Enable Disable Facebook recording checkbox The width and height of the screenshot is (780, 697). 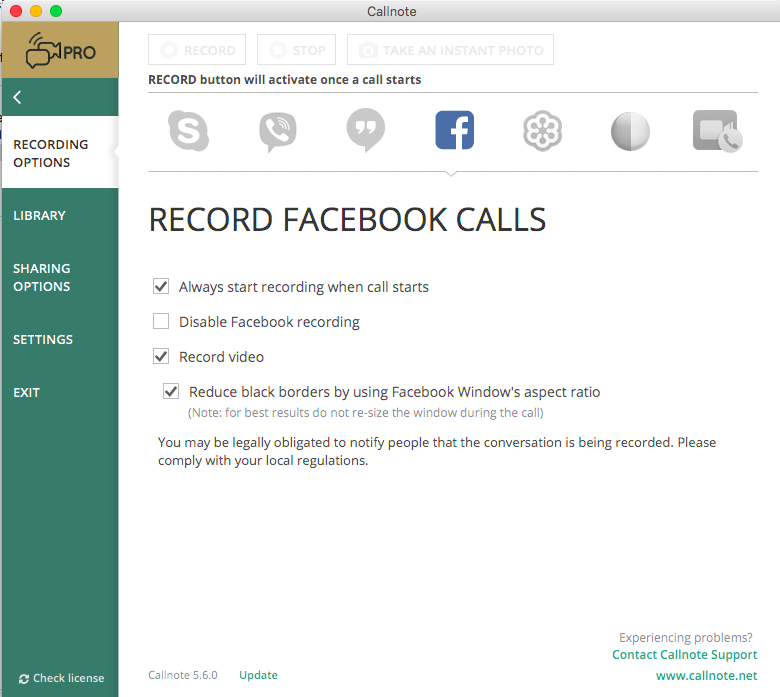coord(161,321)
